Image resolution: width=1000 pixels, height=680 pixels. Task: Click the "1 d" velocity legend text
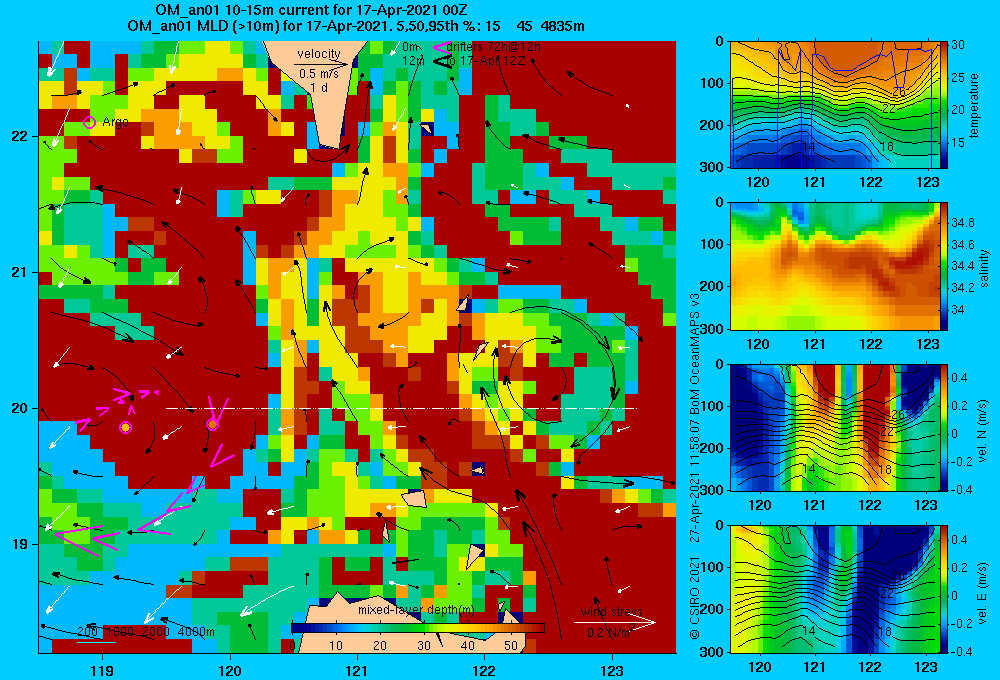(319, 87)
